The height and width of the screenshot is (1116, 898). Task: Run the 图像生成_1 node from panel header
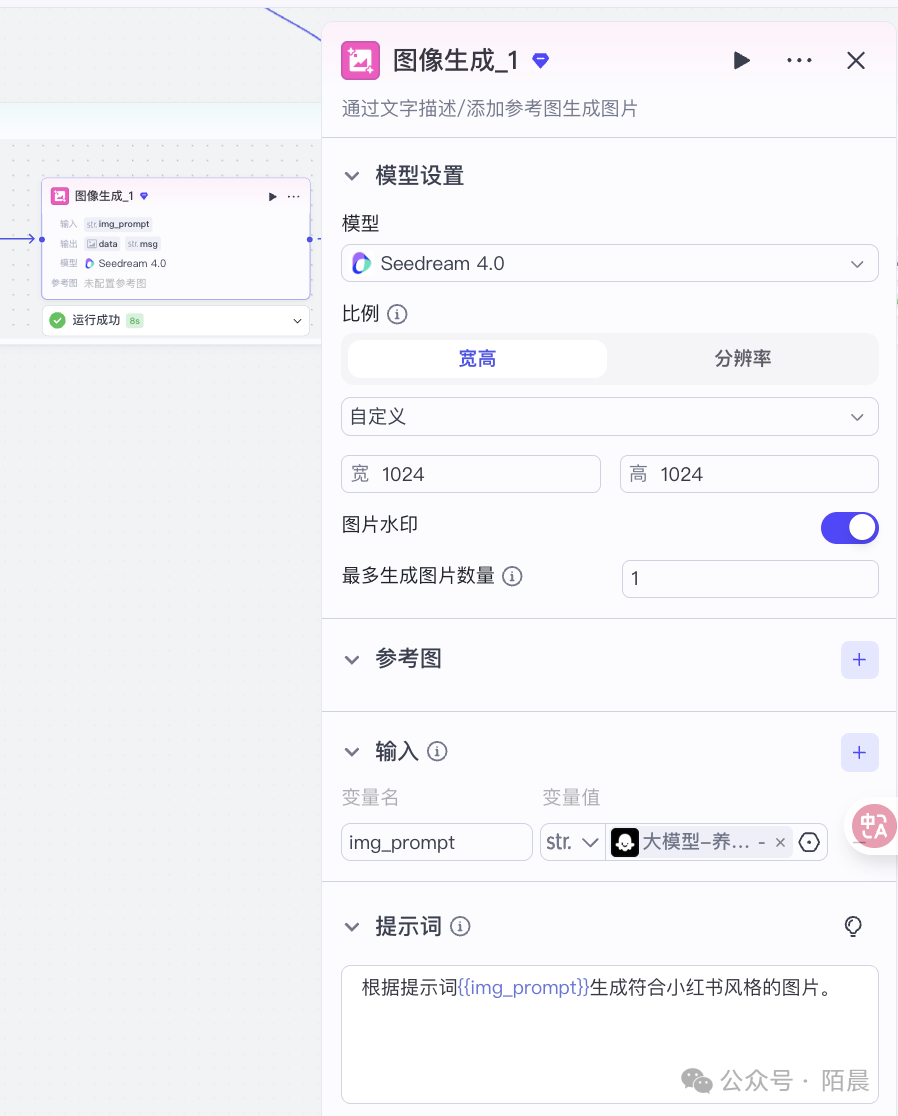[741, 60]
